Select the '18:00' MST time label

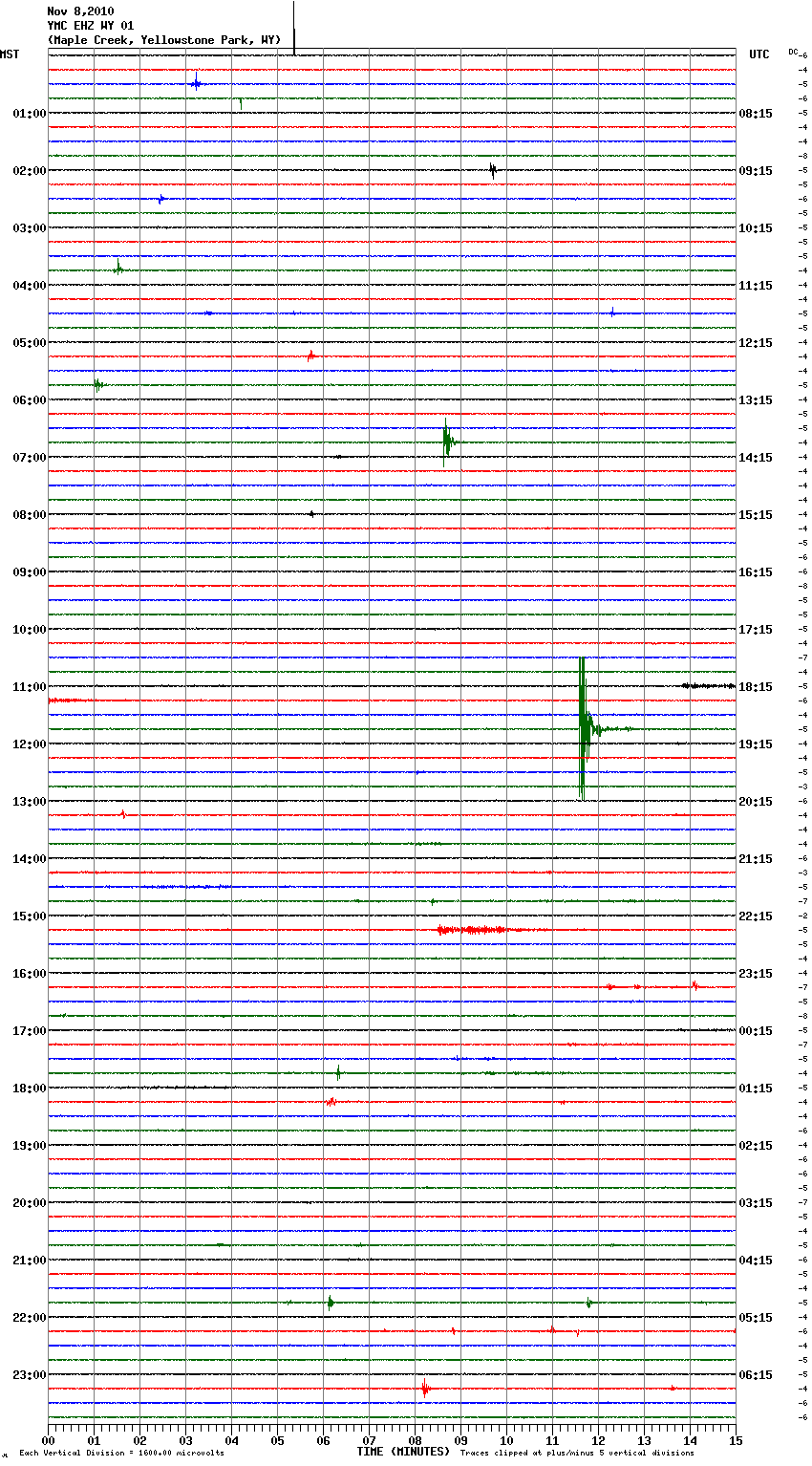point(30,1089)
